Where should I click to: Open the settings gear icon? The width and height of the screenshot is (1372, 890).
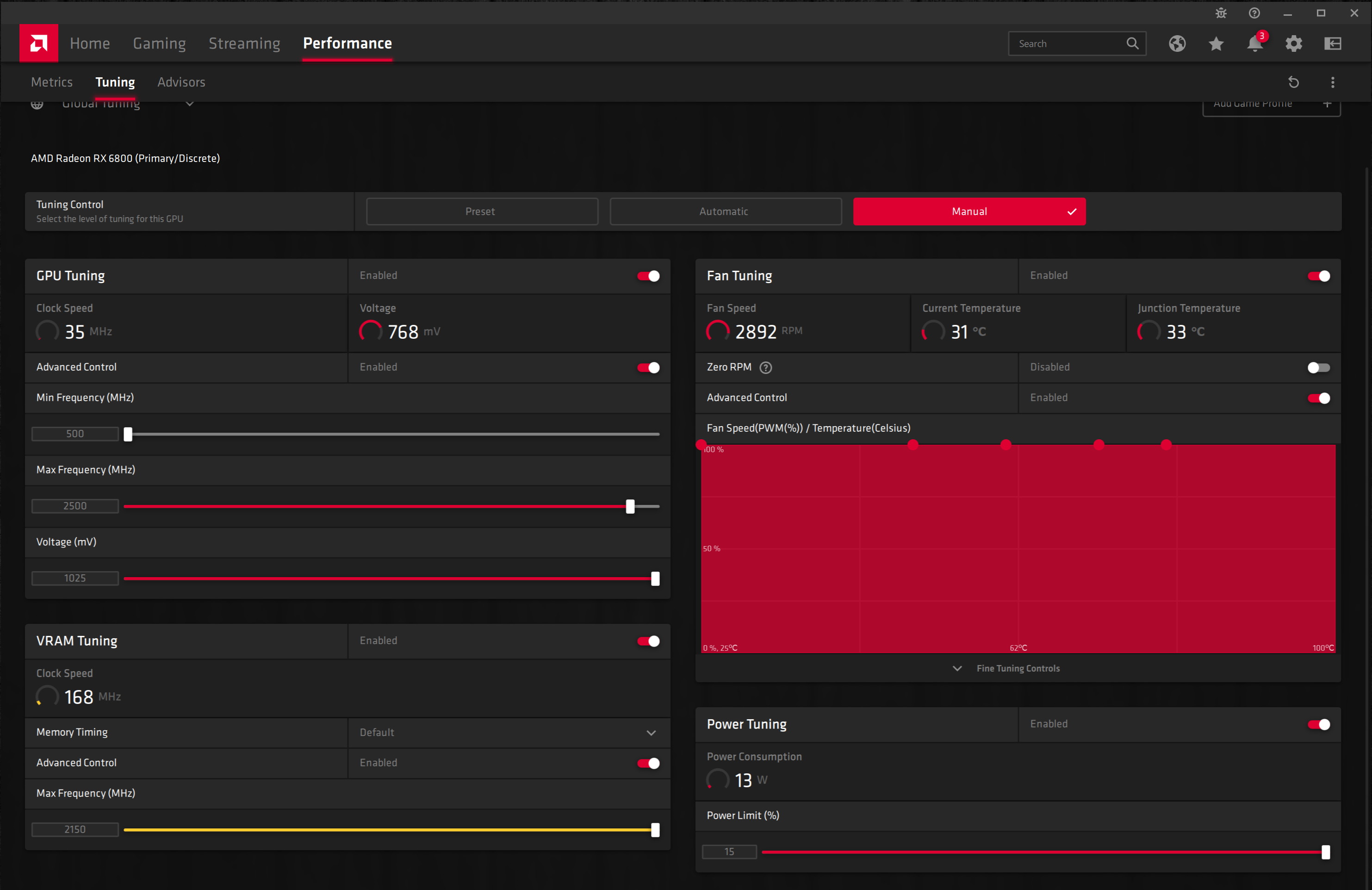[x=1294, y=43]
